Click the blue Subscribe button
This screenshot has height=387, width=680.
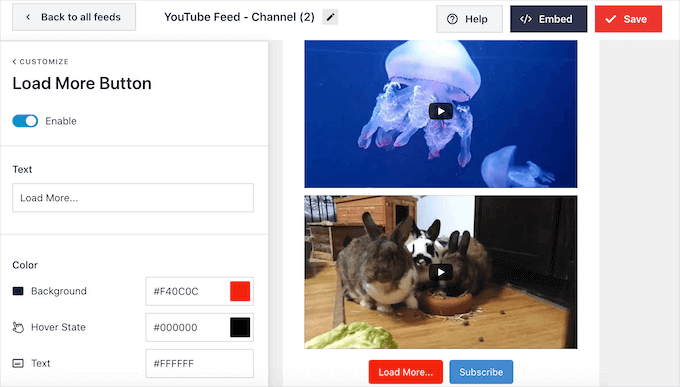tap(481, 372)
